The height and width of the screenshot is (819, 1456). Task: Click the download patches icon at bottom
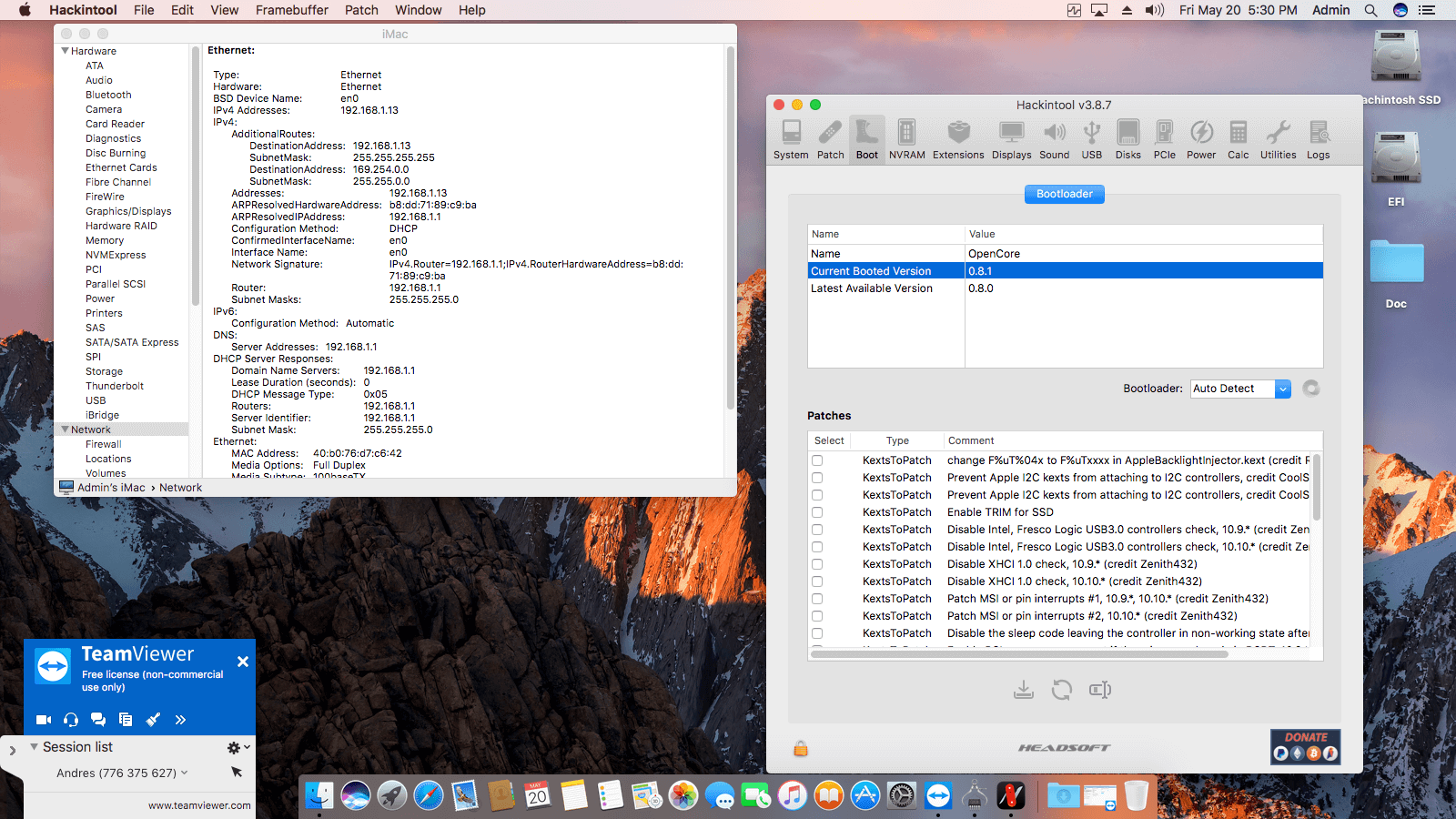coord(1023,690)
